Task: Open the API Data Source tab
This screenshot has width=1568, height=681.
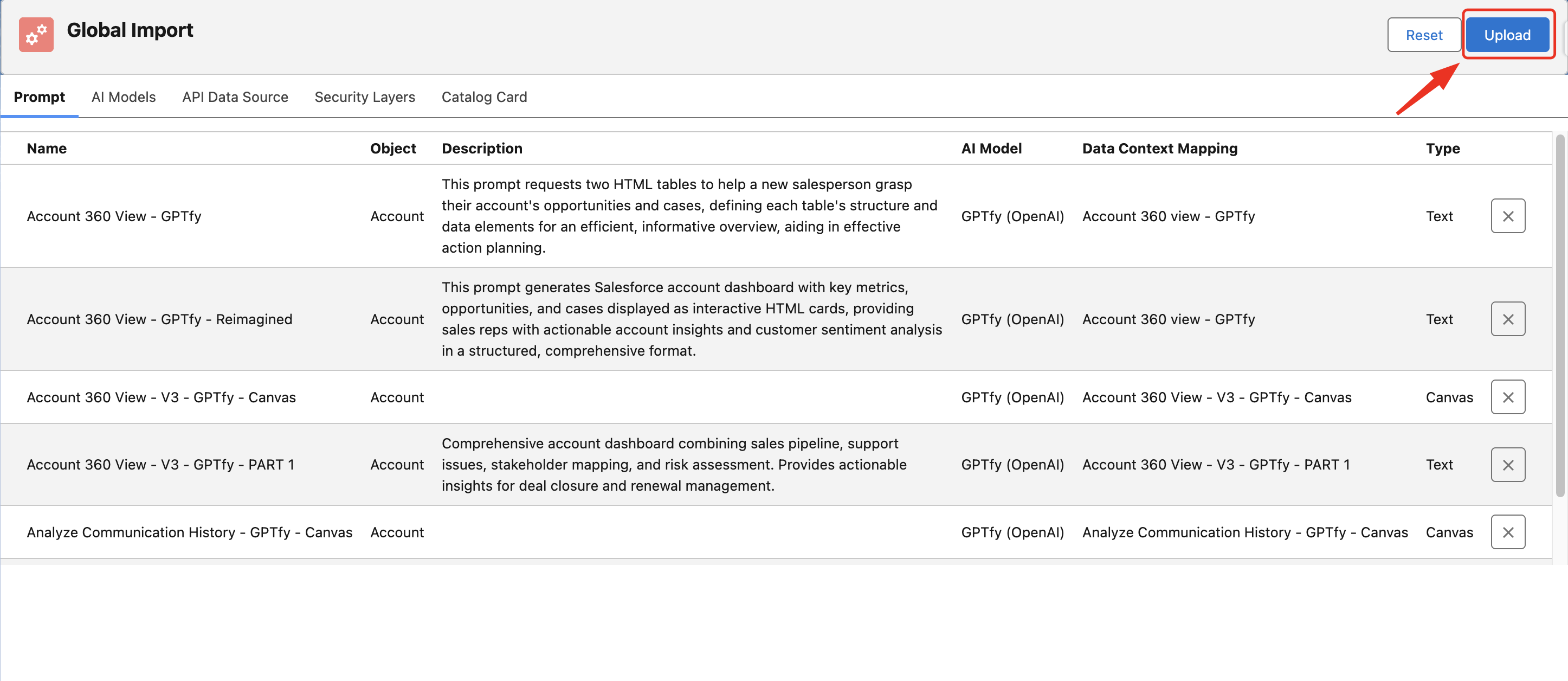Action: 235,97
